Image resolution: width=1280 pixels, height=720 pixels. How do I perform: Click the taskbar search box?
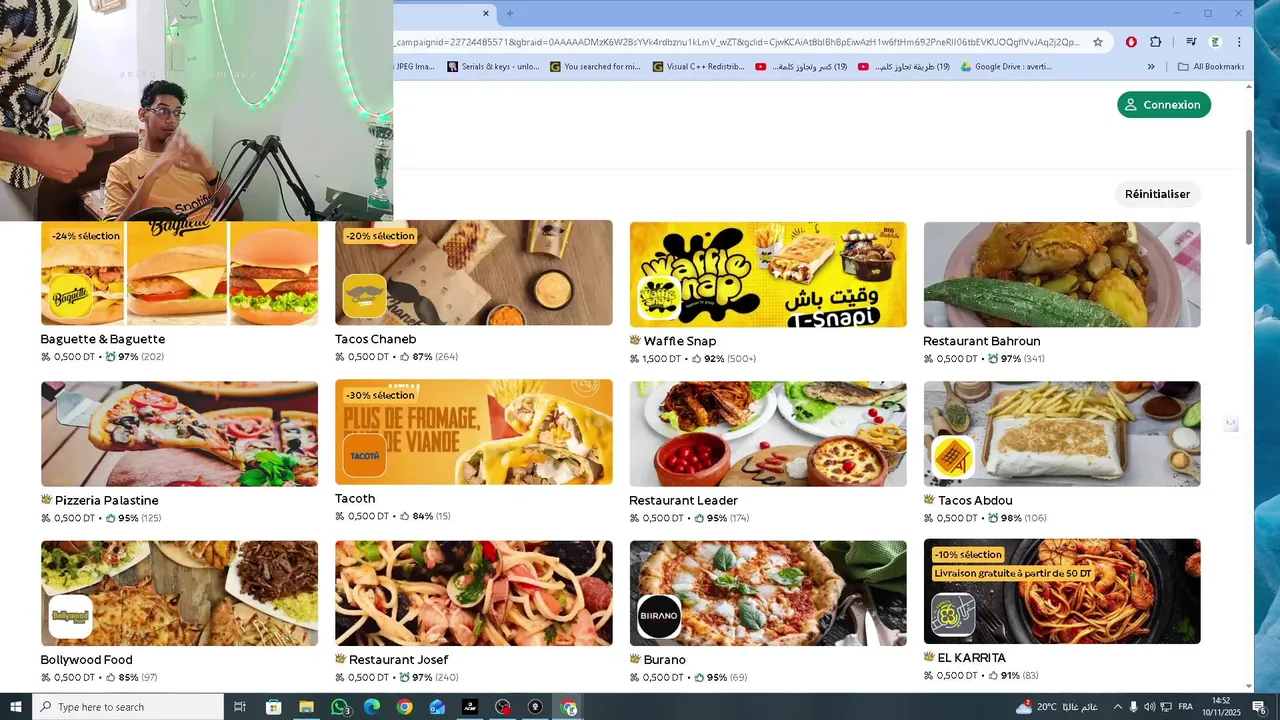(127, 707)
